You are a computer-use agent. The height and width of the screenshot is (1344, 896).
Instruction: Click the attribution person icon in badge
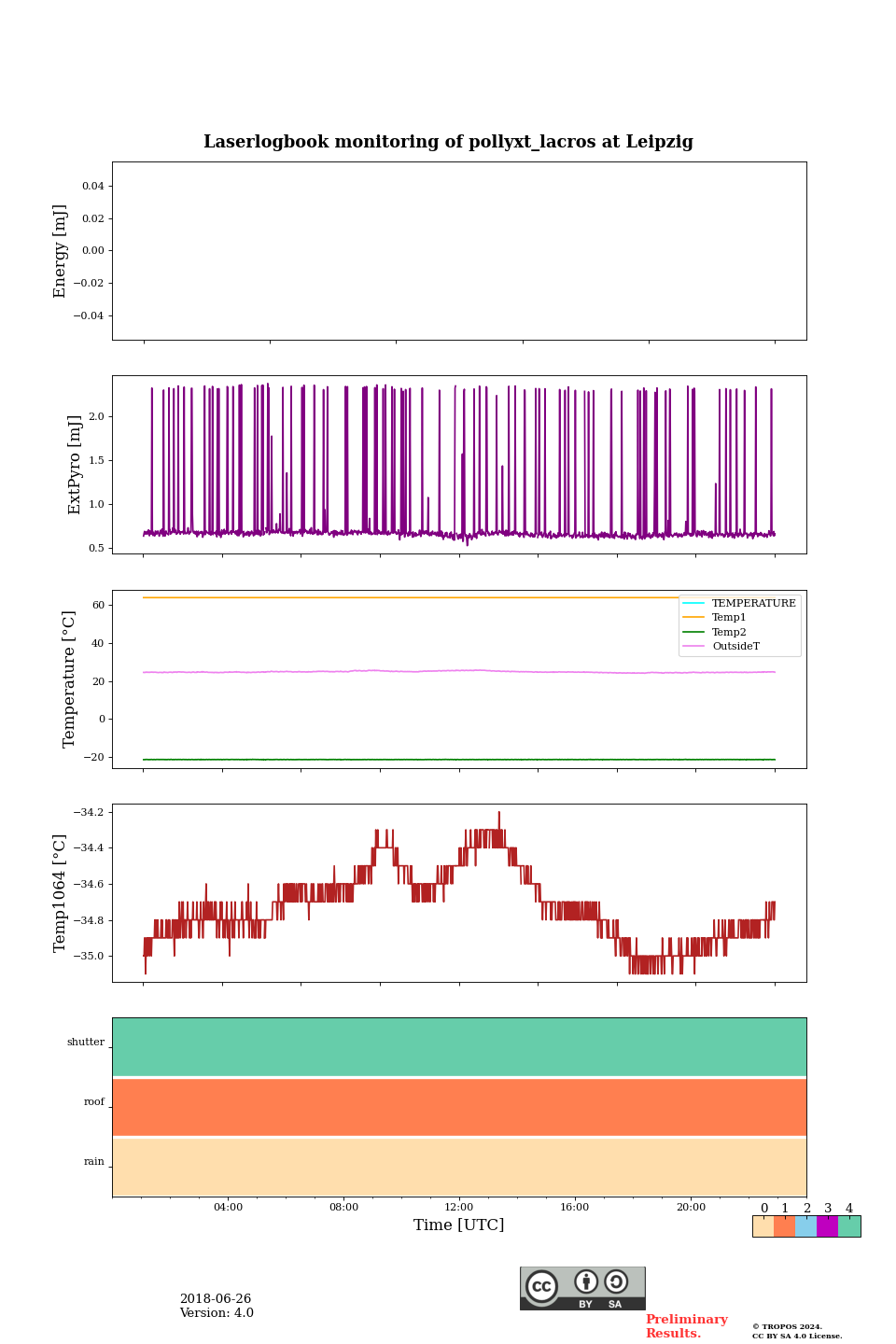point(586,1281)
